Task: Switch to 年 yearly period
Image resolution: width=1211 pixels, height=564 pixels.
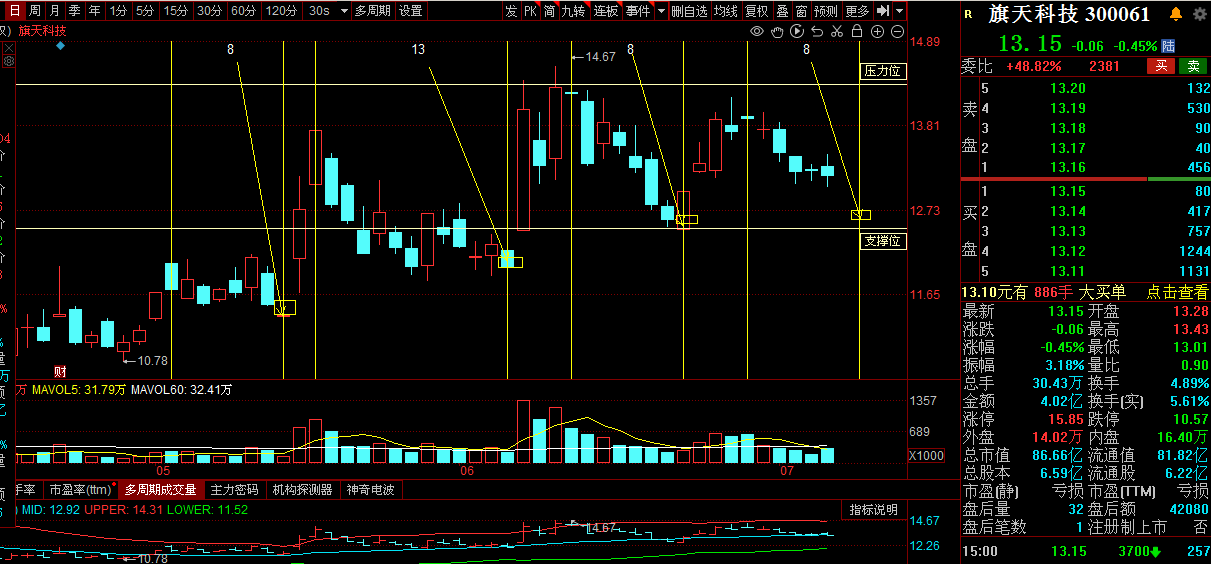Action: 94,11
